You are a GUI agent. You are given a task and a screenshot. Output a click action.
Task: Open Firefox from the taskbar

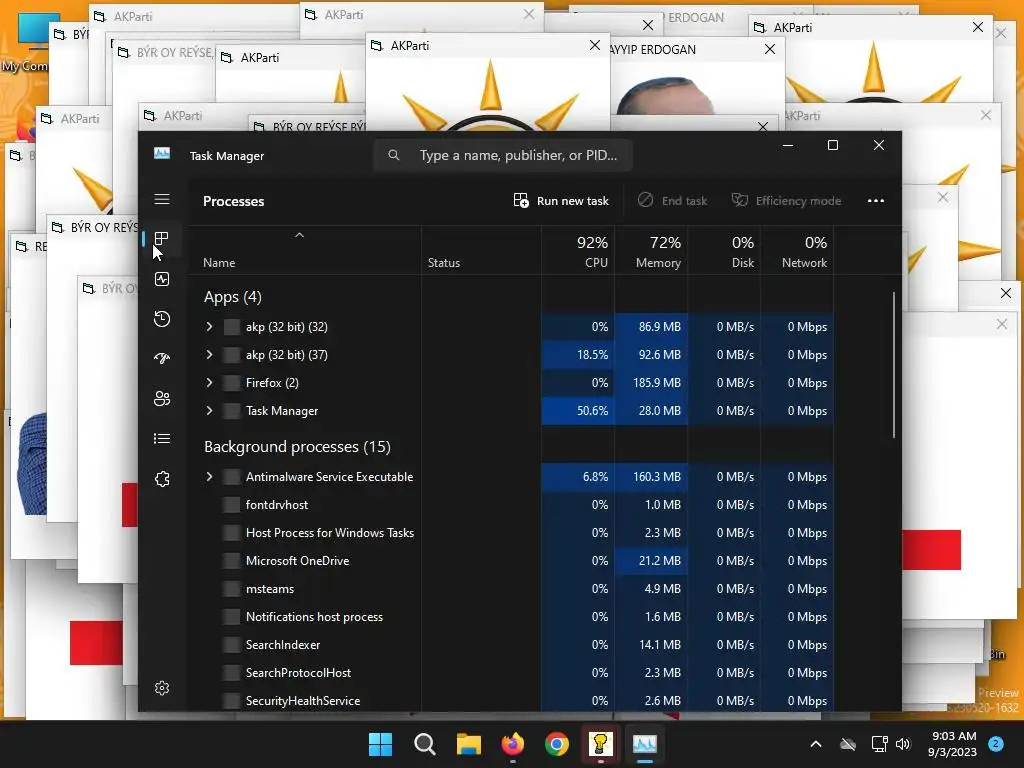(513, 744)
